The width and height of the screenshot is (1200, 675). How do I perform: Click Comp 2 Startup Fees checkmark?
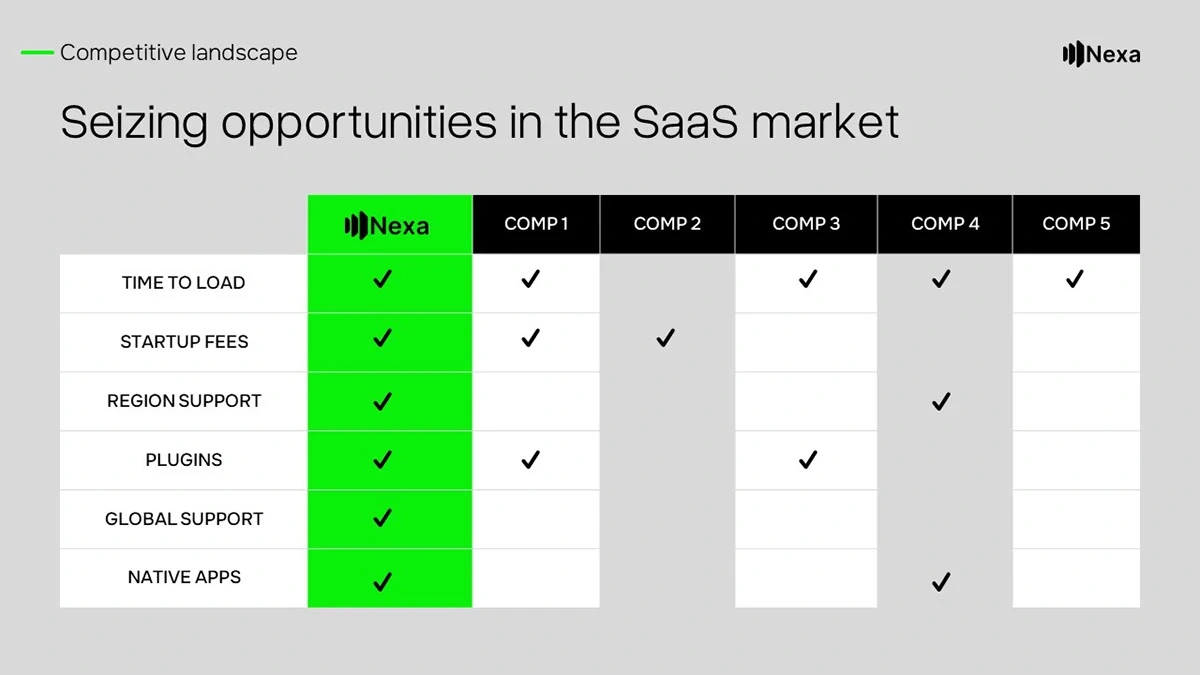coord(666,339)
